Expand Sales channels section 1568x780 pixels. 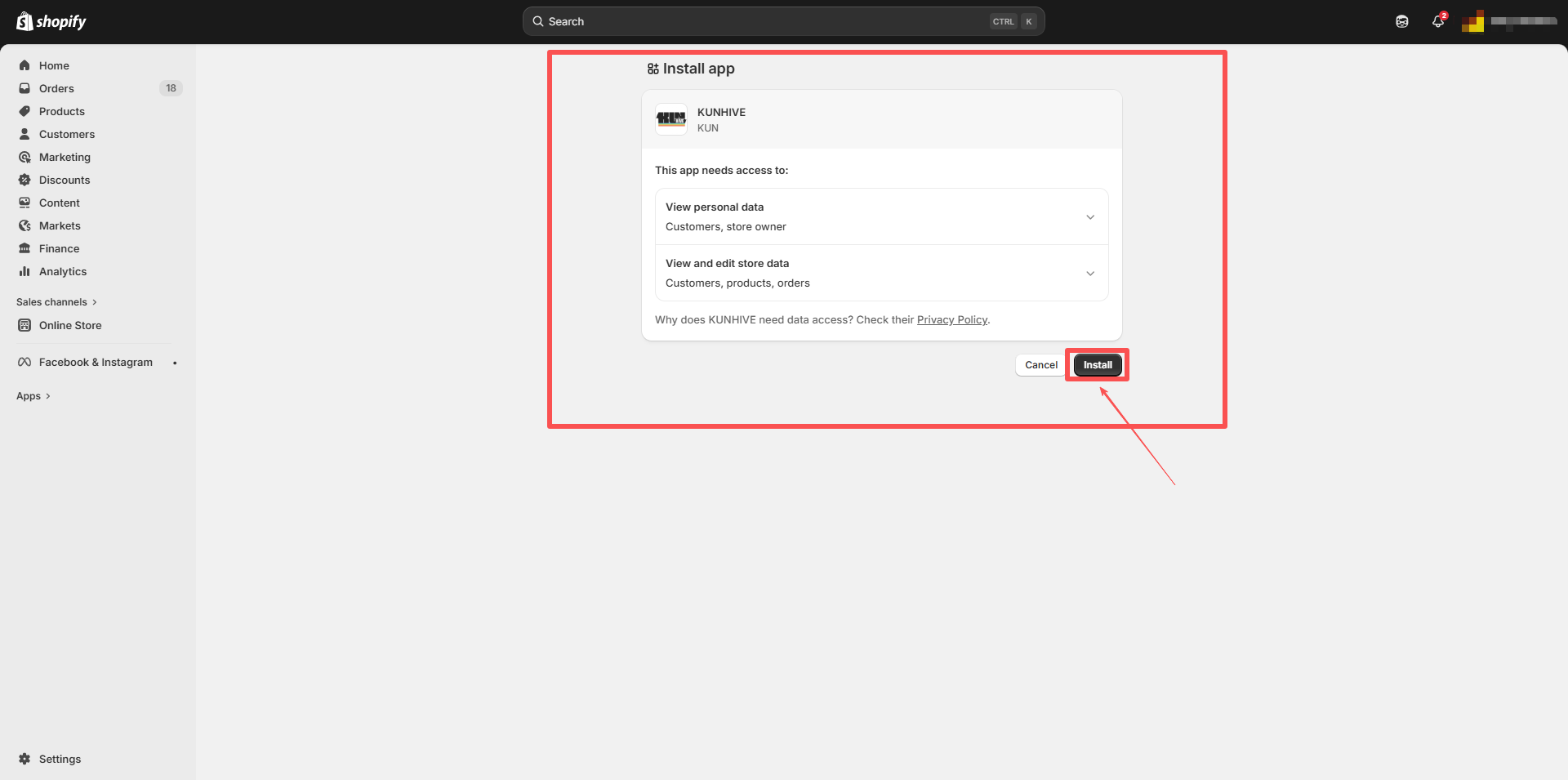[x=56, y=302]
